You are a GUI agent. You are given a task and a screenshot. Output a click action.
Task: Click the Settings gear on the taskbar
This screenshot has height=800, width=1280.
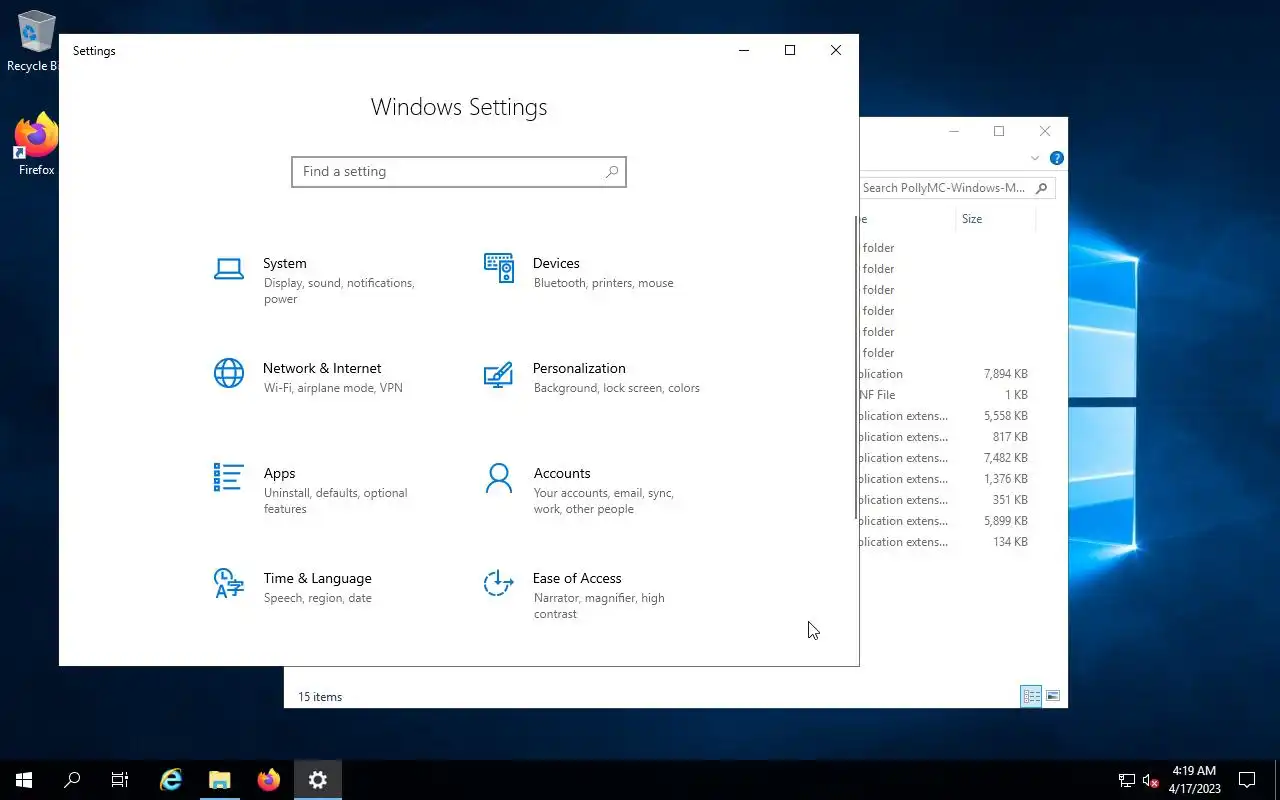(318, 780)
